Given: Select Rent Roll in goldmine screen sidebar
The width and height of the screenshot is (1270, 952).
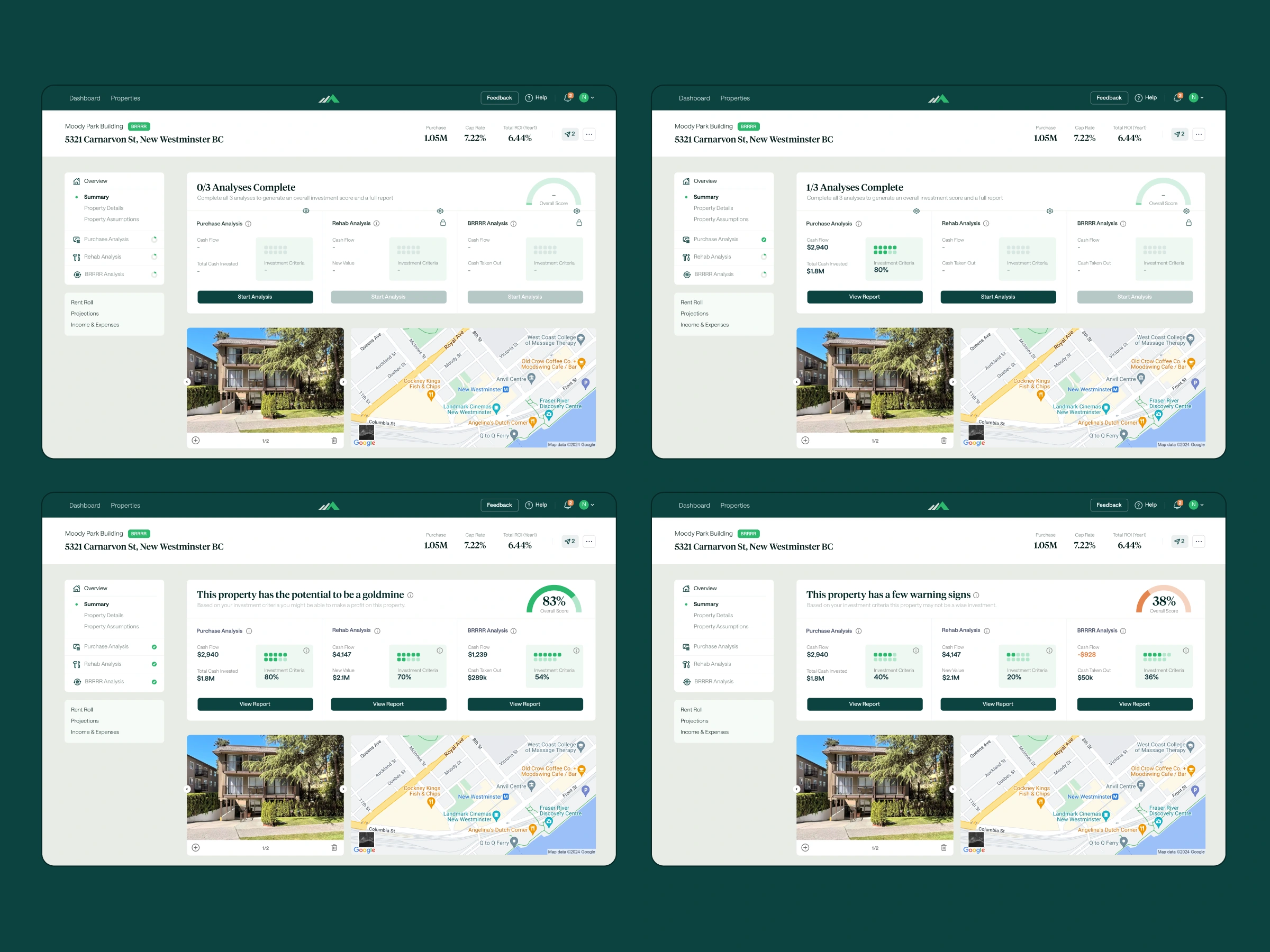Looking at the screenshot, I should pyautogui.click(x=81, y=710).
